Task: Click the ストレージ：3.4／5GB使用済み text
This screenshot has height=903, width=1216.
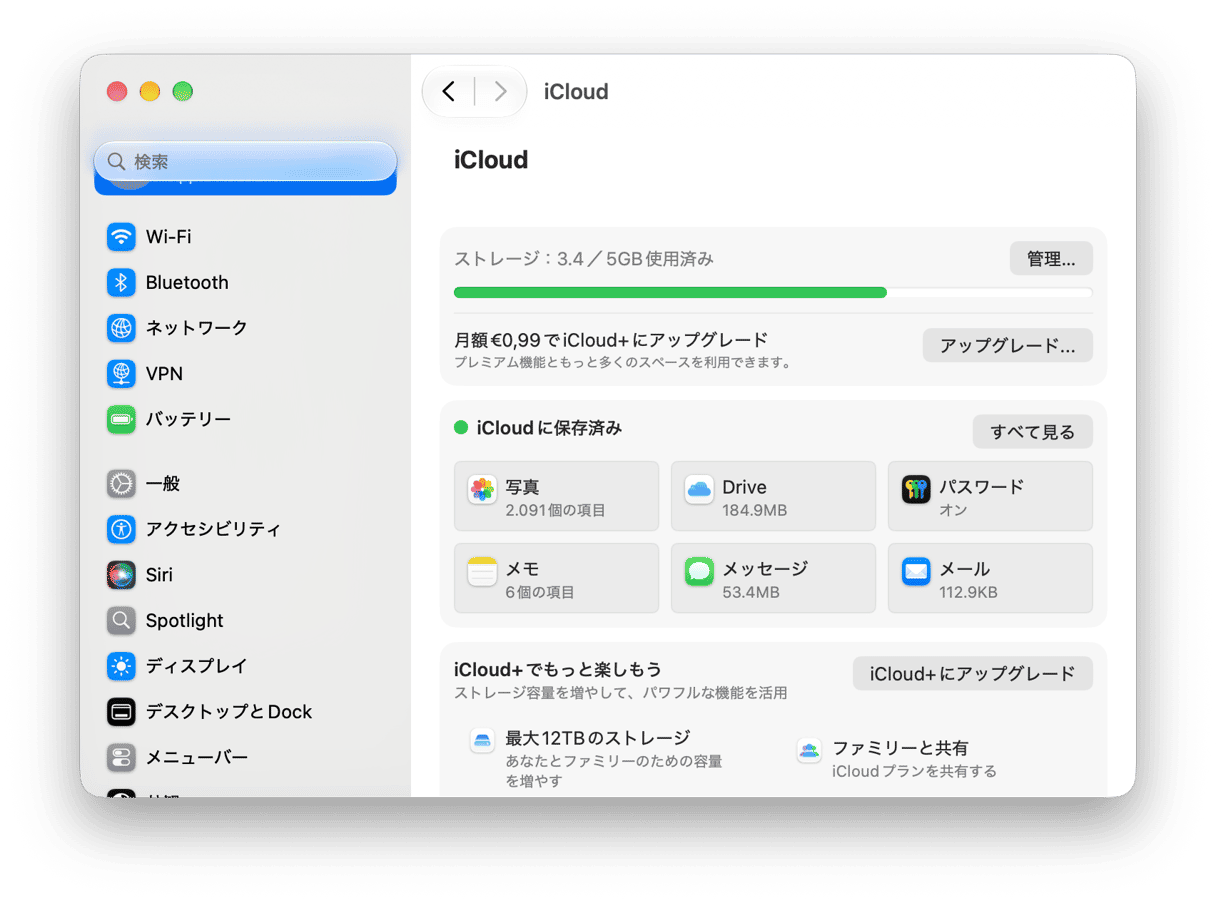Action: point(584,259)
